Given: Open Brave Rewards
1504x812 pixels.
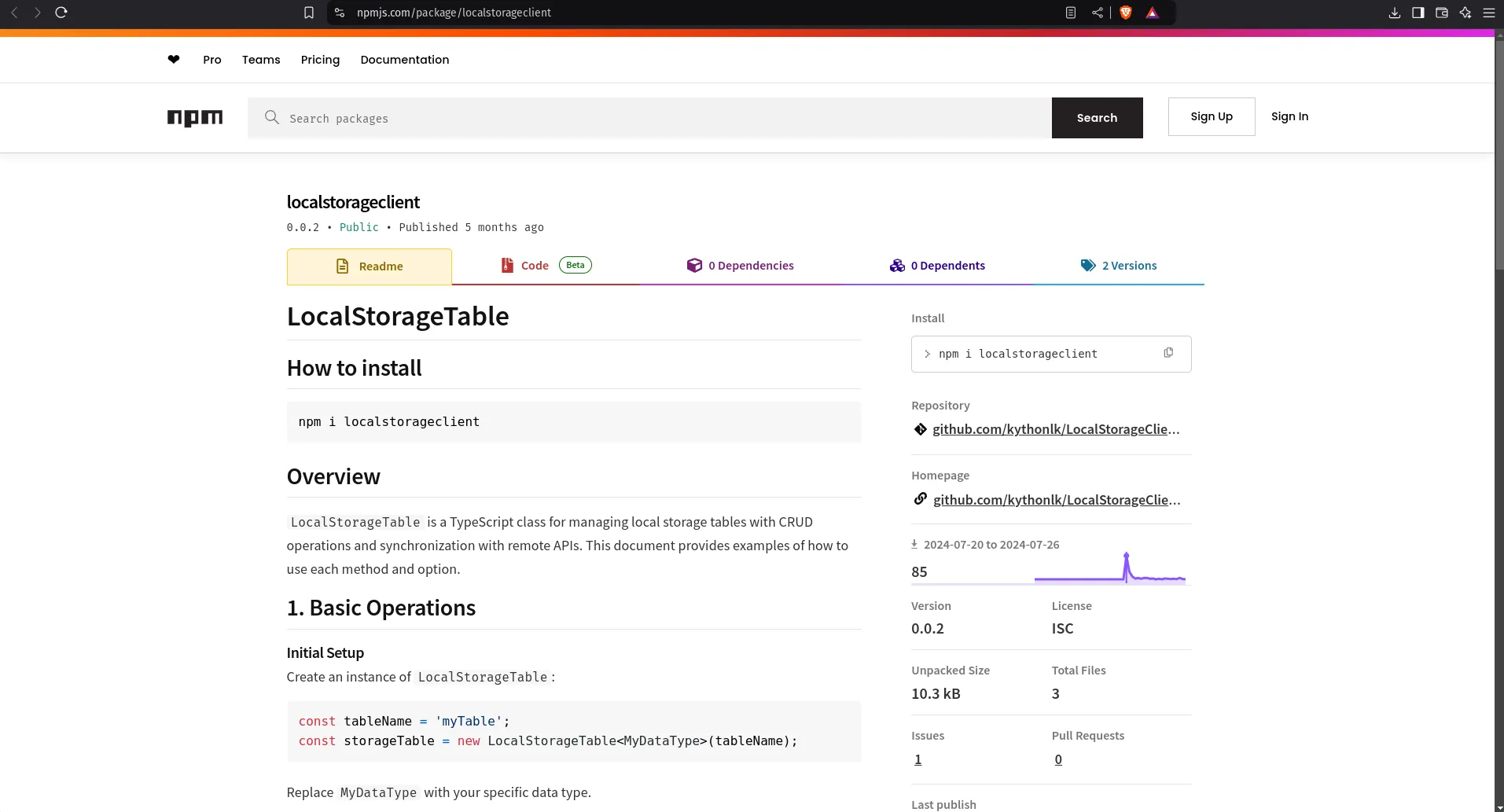Looking at the screenshot, I should point(1153,13).
